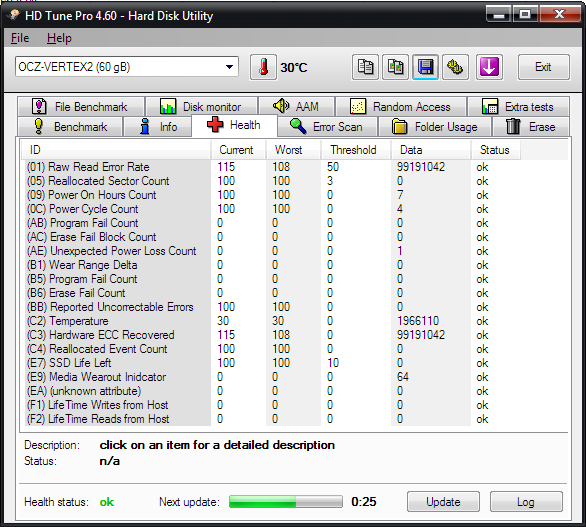Click the 30°C temperature reading
The width and height of the screenshot is (586, 527).
tap(294, 68)
